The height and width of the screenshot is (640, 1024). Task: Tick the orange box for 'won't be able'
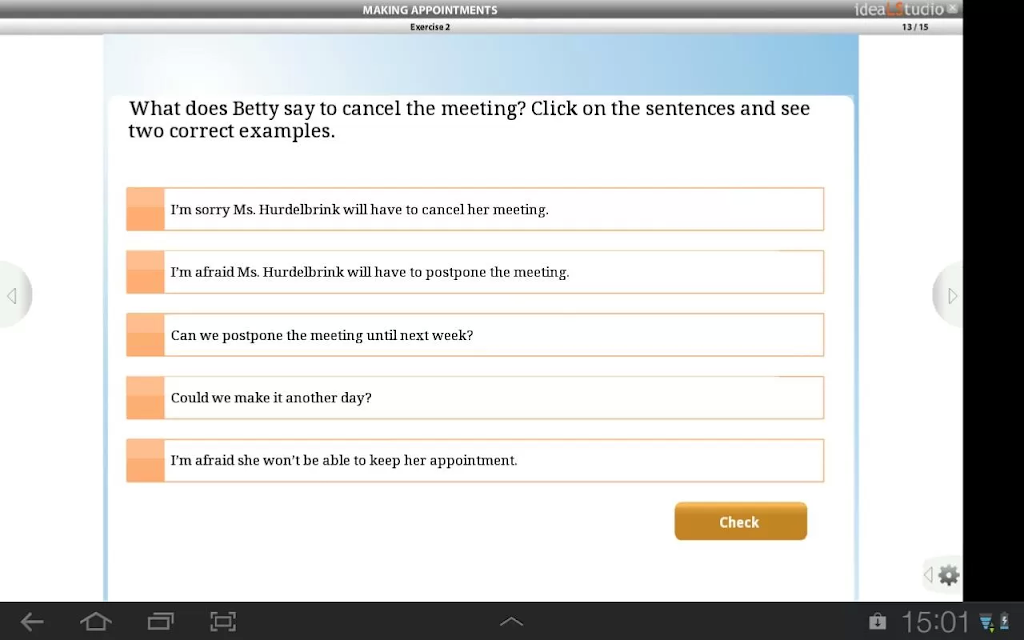coord(146,460)
